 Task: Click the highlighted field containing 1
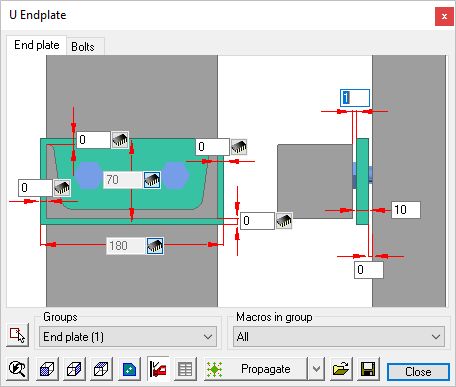pyautogui.click(x=355, y=98)
